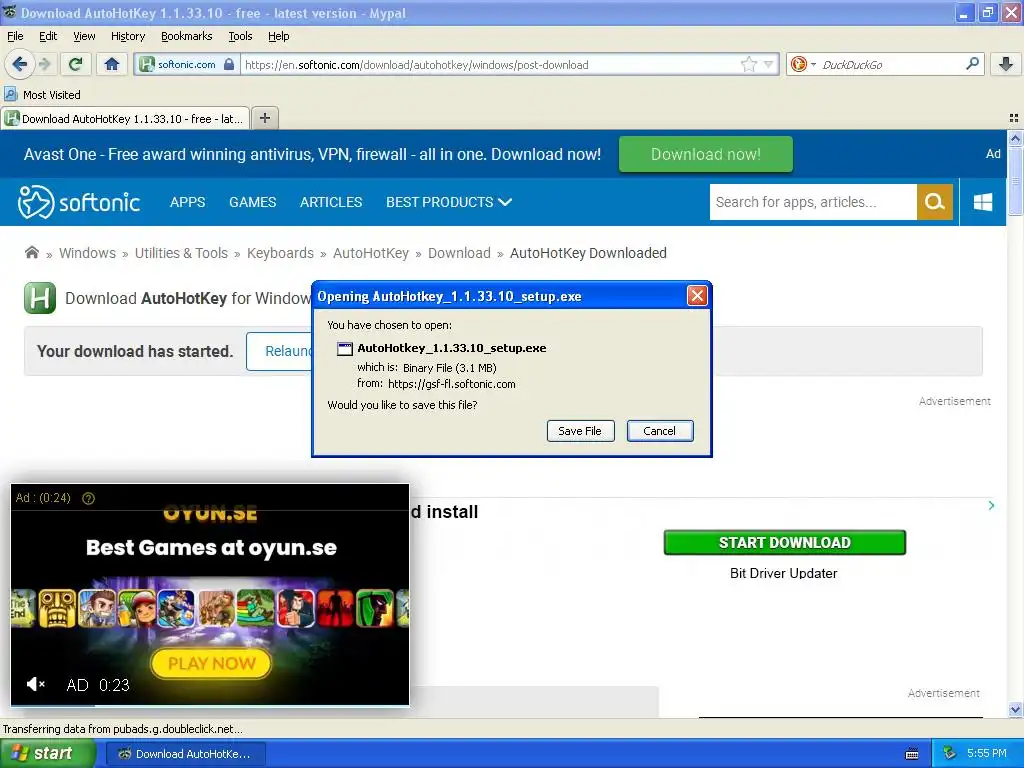Screen dimensions: 1024x768
Task: Open the Tools menu
Action: click(x=240, y=36)
